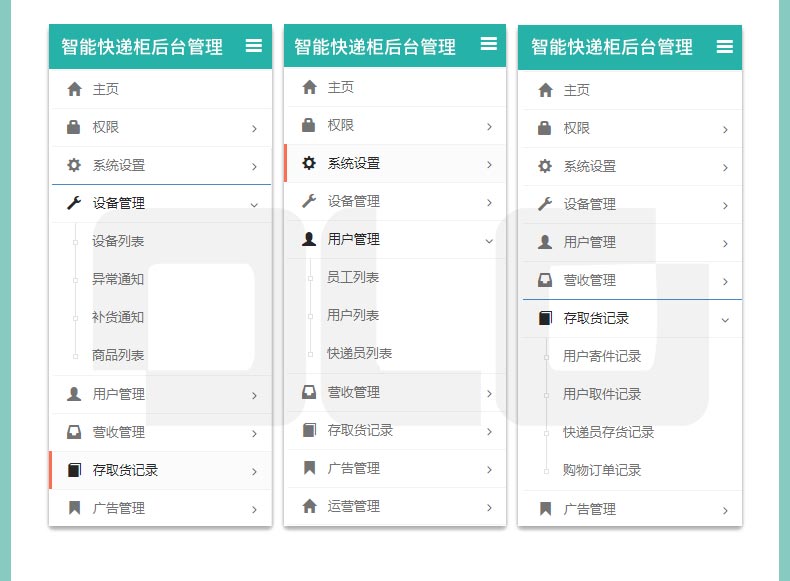Select 快递员存货记录 under 存取货记录

[x=608, y=432]
